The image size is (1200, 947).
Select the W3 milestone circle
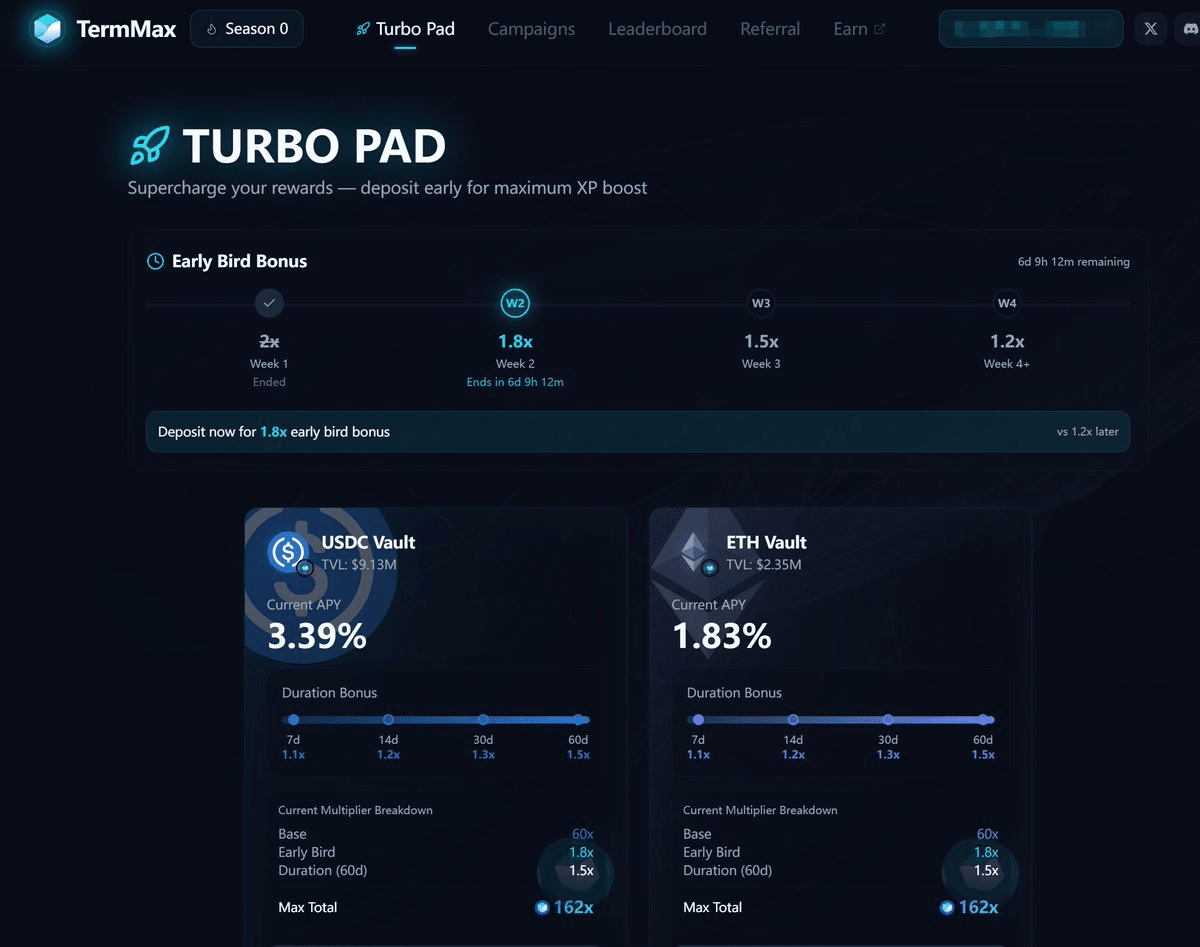coord(761,303)
